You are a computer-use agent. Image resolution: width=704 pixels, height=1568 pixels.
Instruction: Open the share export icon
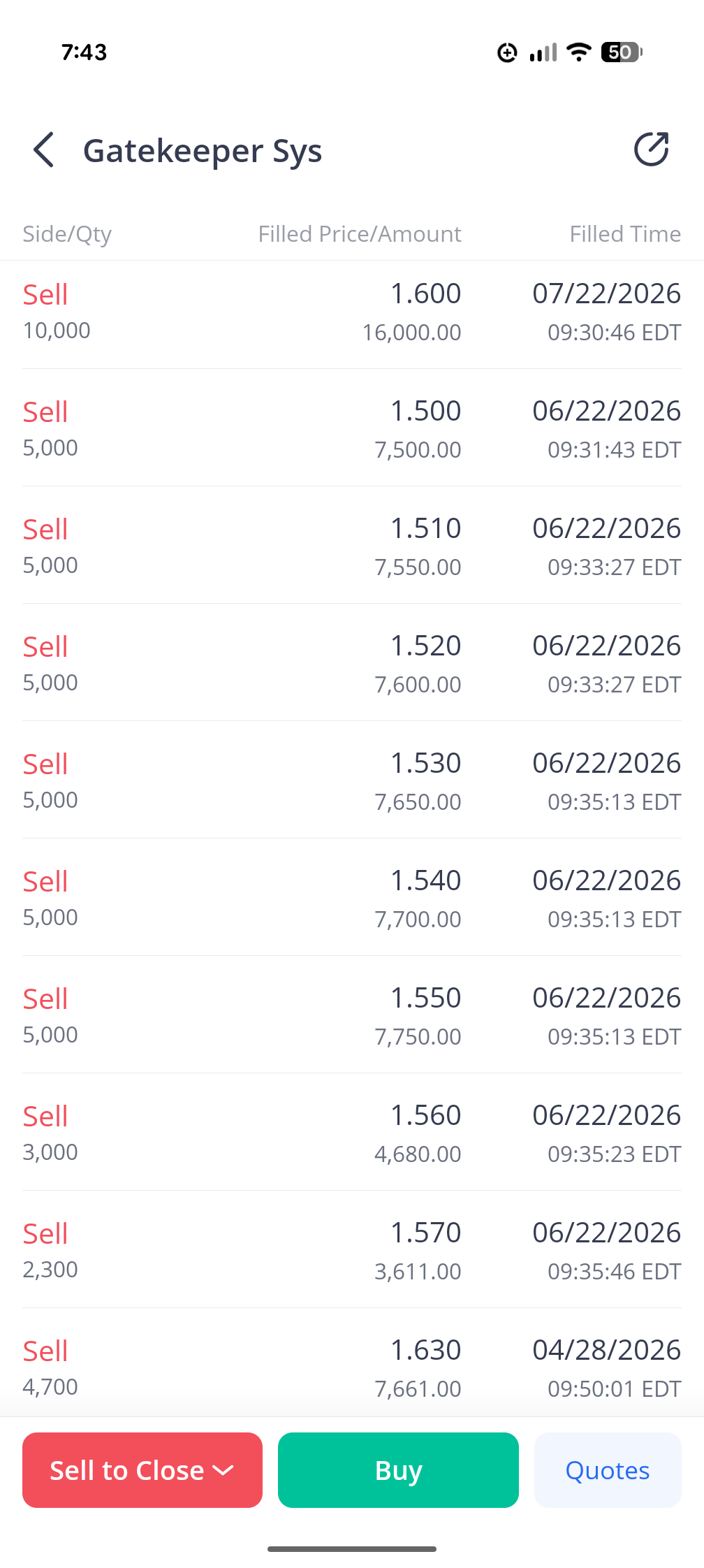pos(651,150)
